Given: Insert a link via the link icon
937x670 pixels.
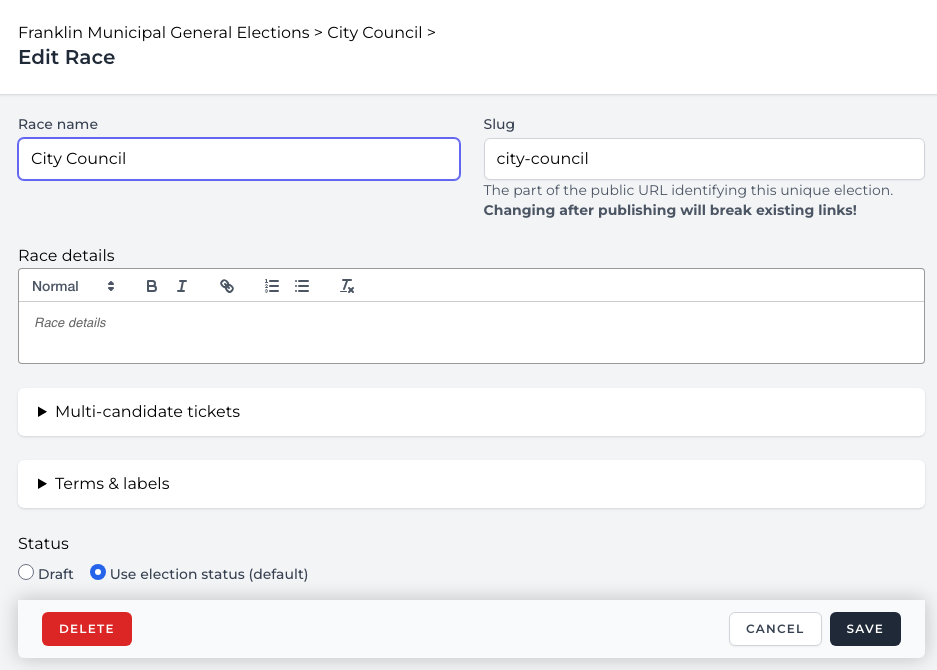Looking at the screenshot, I should tap(227, 286).
